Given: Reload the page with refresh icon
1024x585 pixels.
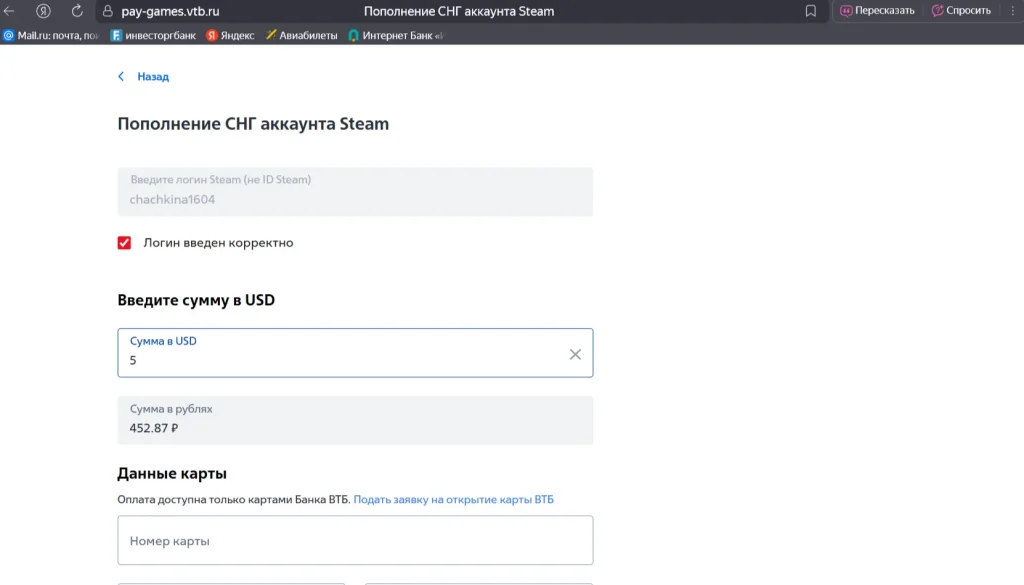Looking at the screenshot, I should [x=77, y=11].
